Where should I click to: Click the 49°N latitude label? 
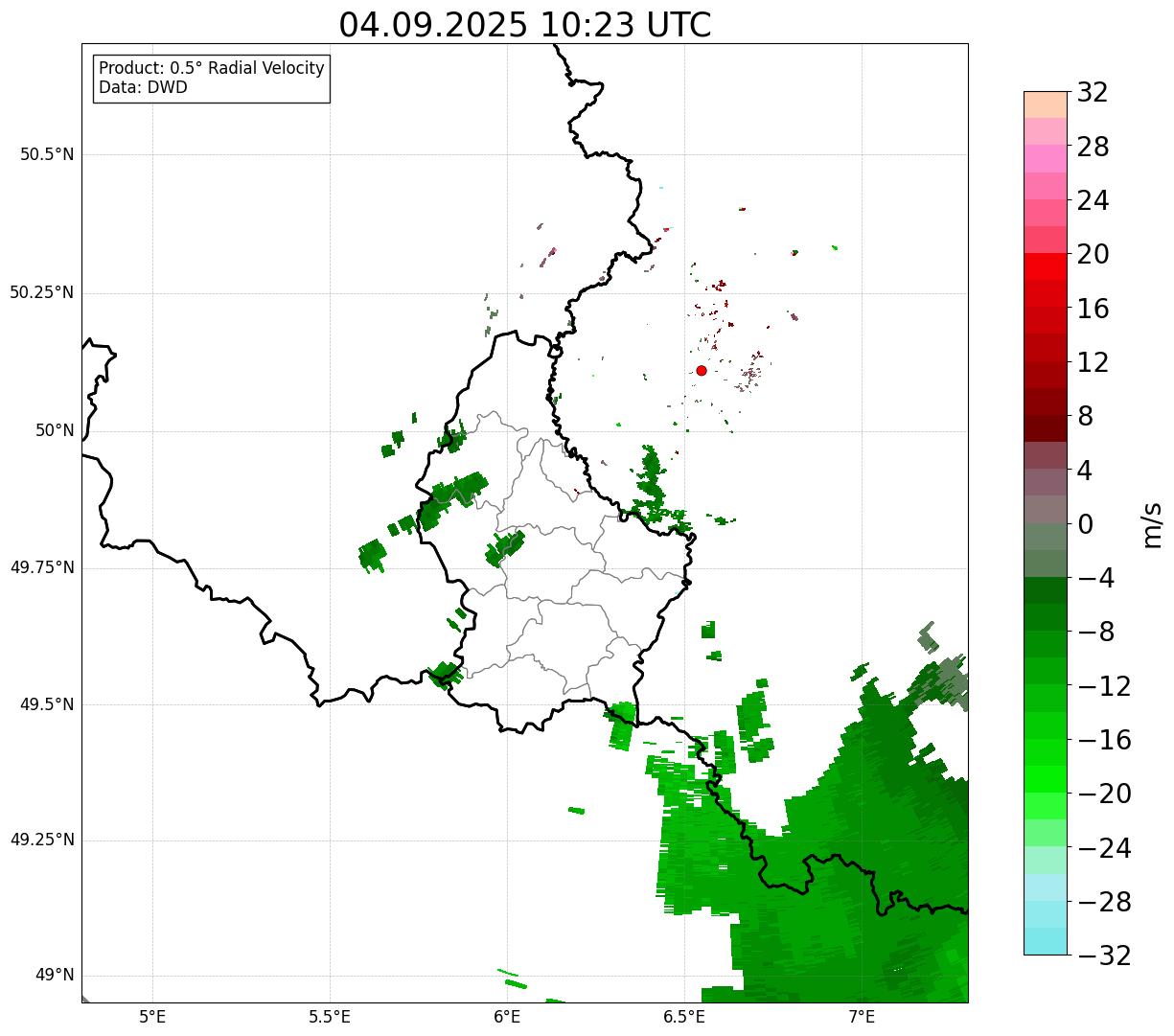coord(55,976)
